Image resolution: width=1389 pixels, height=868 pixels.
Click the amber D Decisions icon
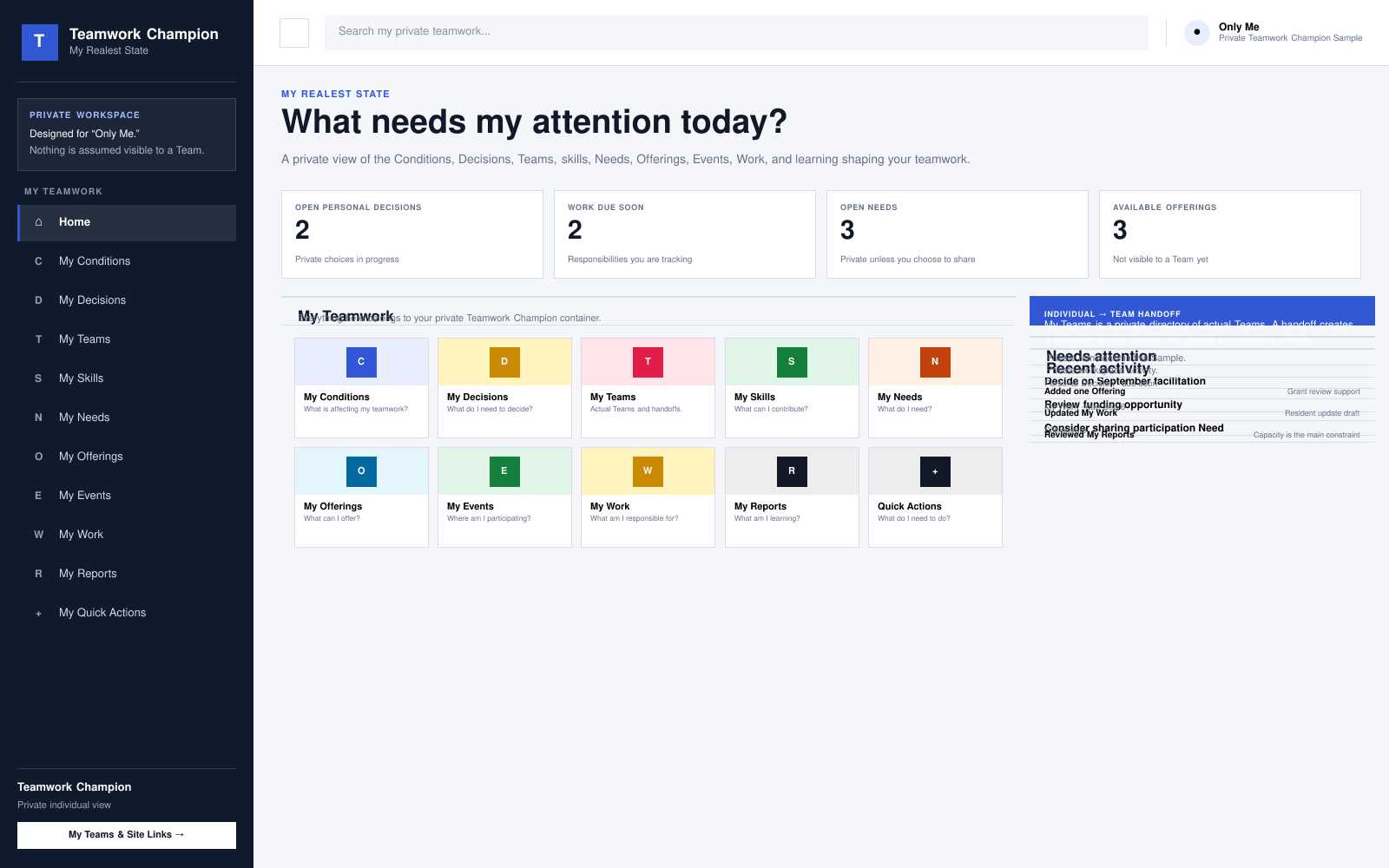504,362
